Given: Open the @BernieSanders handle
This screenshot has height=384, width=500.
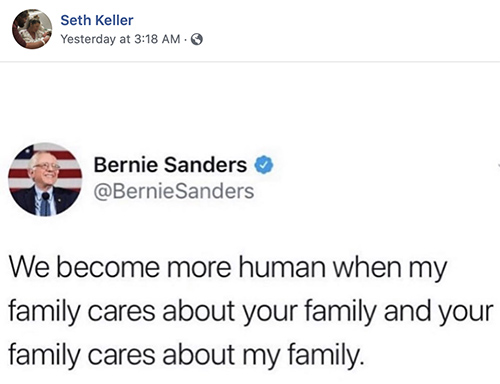Looking at the screenshot, I should click(x=174, y=191).
